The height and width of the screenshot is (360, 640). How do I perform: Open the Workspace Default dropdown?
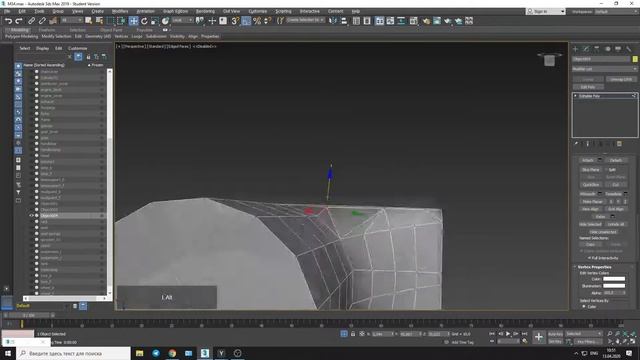tap(616, 11)
